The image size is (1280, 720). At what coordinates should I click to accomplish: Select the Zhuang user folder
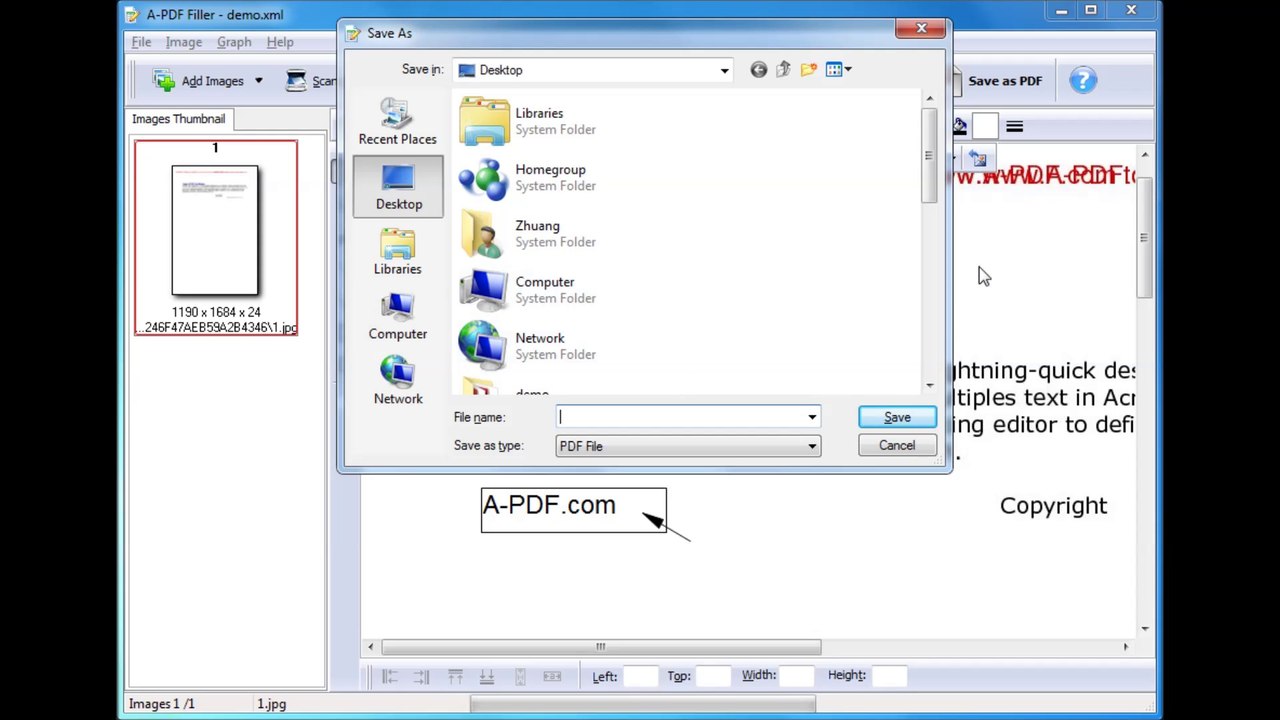click(x=527, y=233)
